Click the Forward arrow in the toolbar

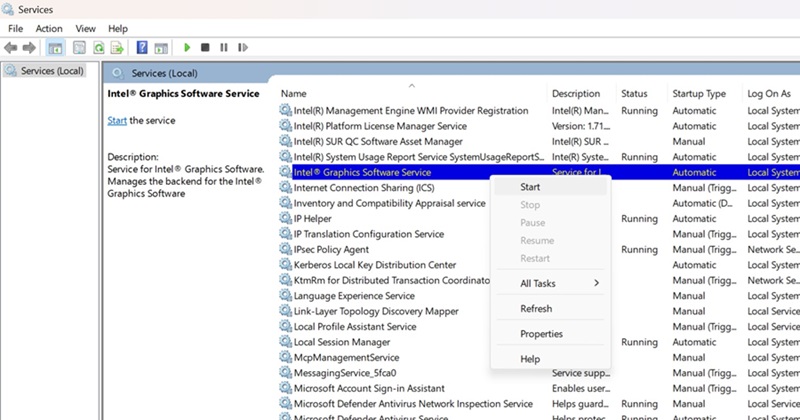(28, 47)
